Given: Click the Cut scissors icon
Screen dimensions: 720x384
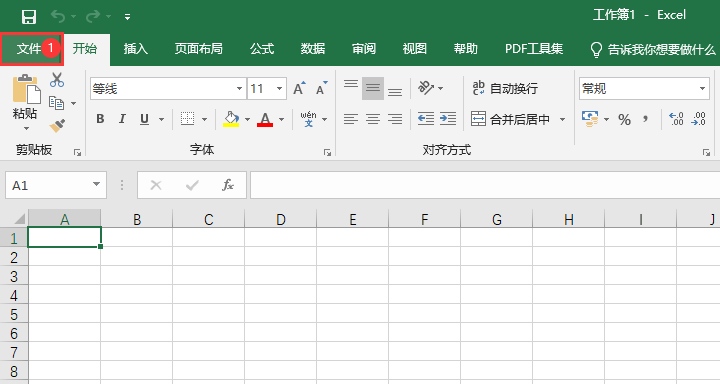Looking at the screenshot, I should click(x=57, y=80).
